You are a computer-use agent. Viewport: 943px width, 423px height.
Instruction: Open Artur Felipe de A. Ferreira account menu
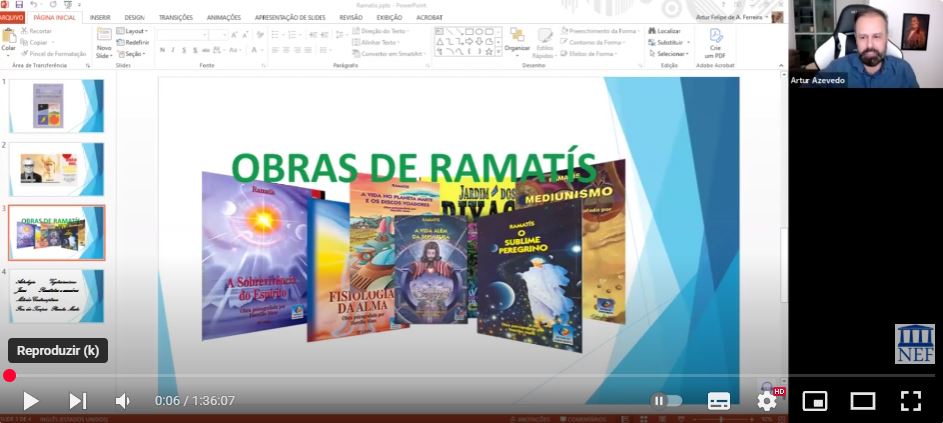[732, 17]
